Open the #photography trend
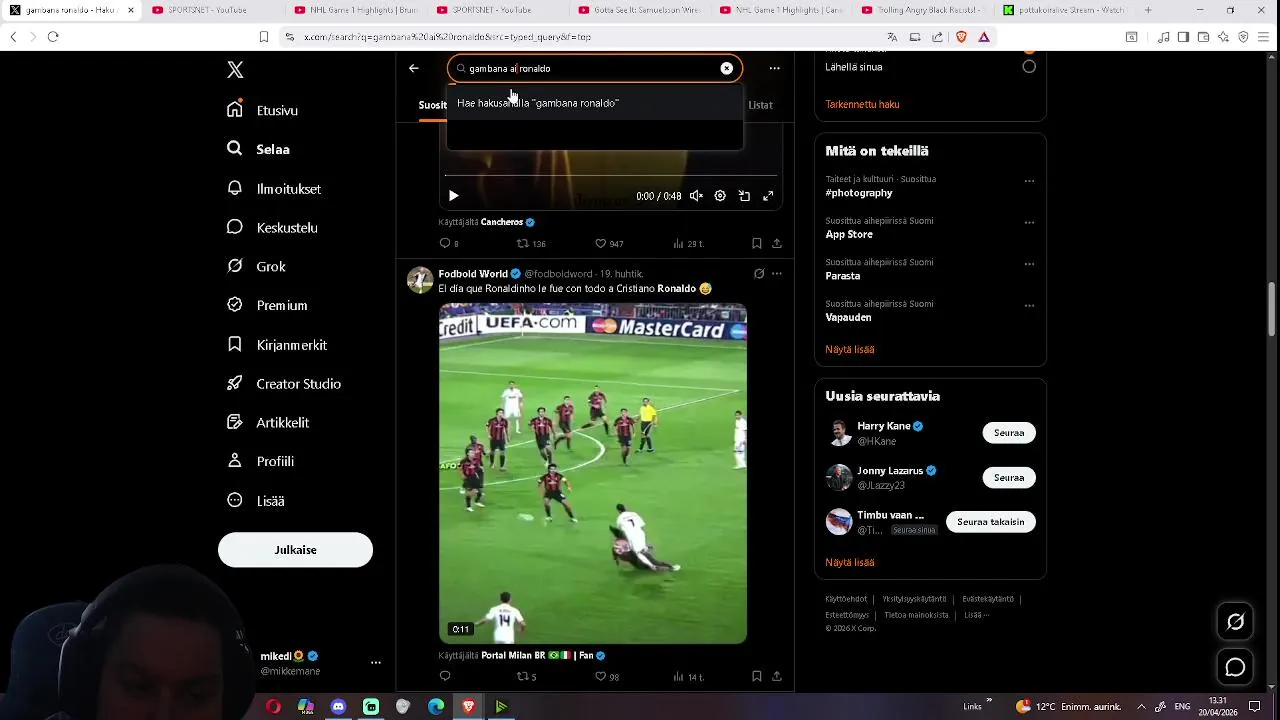This screenshot has width=1280, height=720. (859, 193)
